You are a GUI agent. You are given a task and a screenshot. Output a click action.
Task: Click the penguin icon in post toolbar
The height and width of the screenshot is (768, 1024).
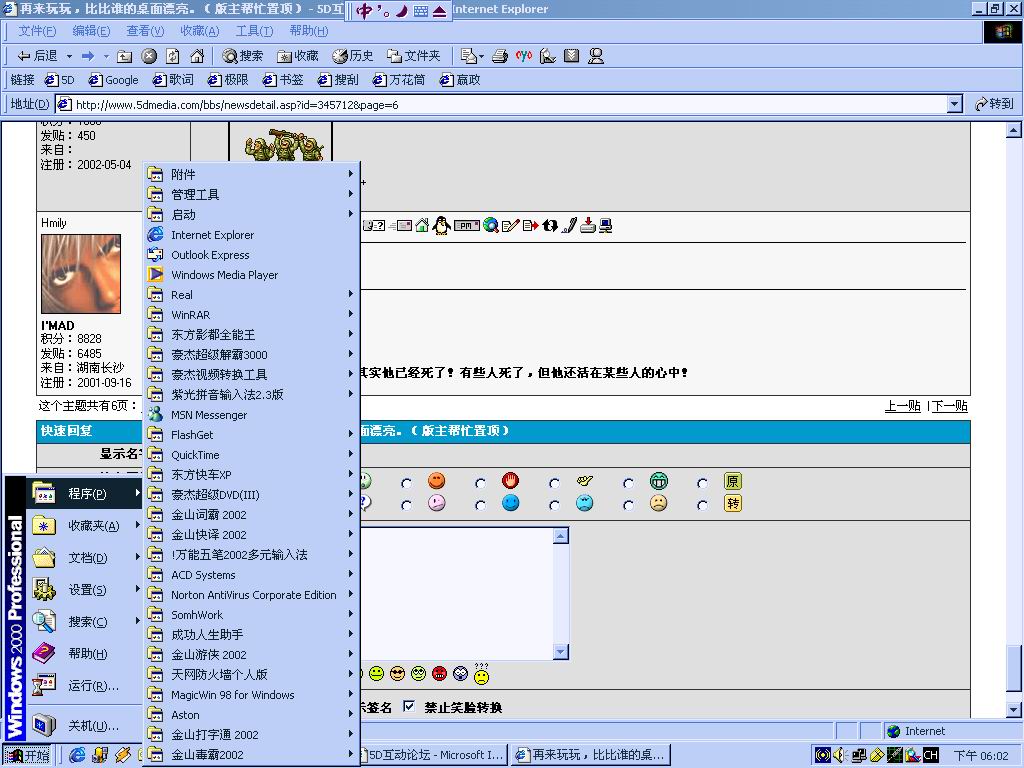tap(441, 226)
